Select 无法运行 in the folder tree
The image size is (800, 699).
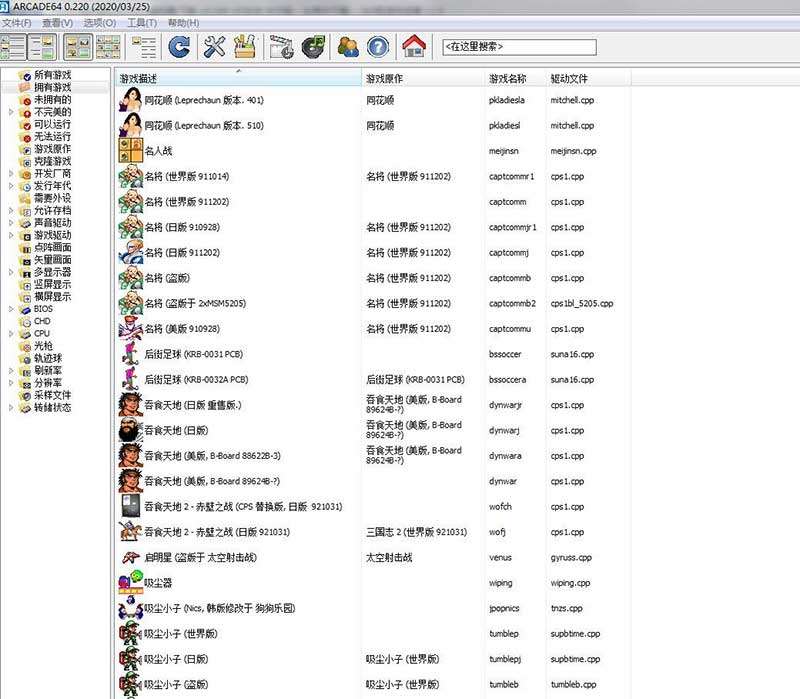point(53,136)
